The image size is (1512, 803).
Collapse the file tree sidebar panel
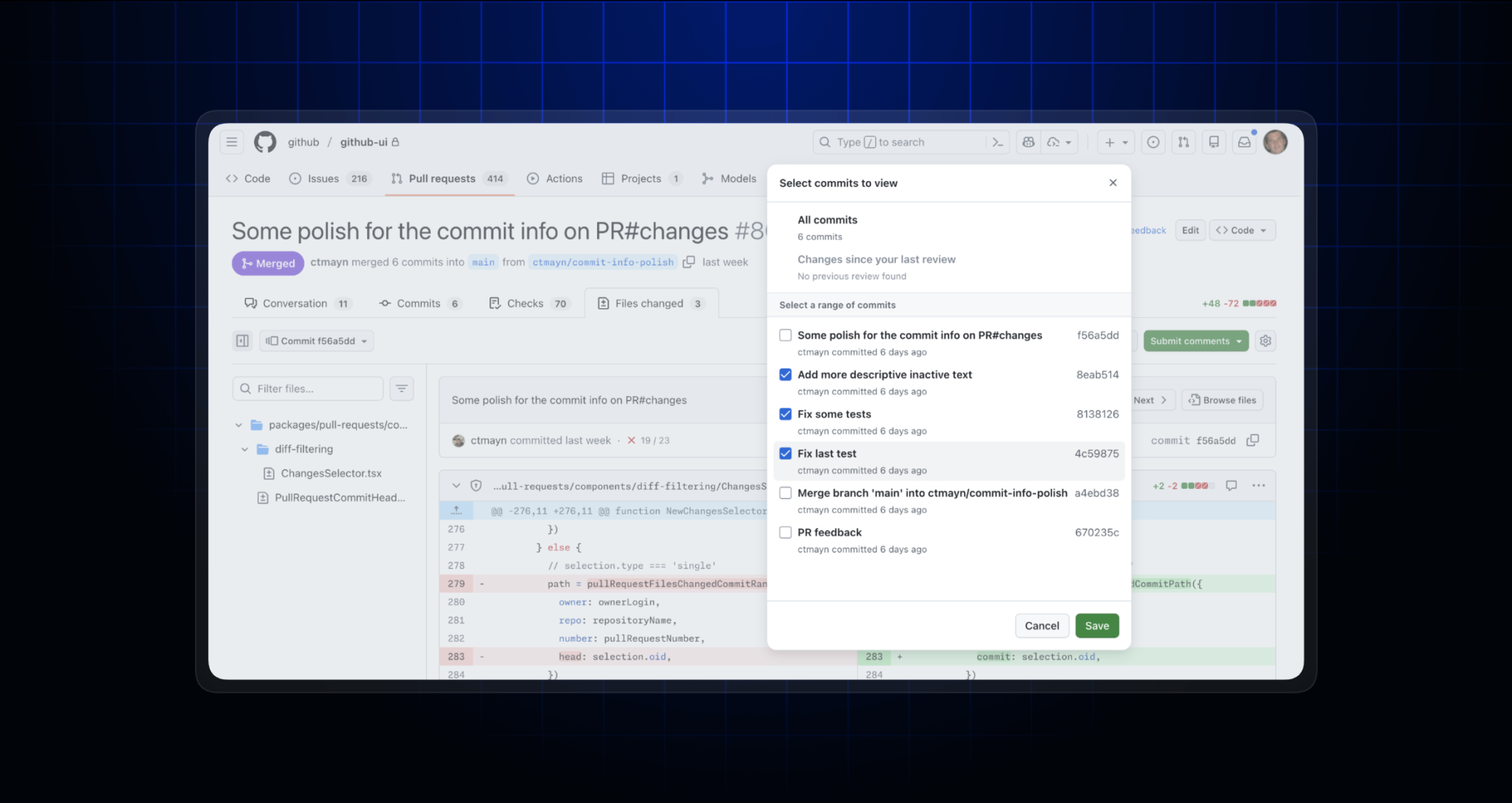242,341
